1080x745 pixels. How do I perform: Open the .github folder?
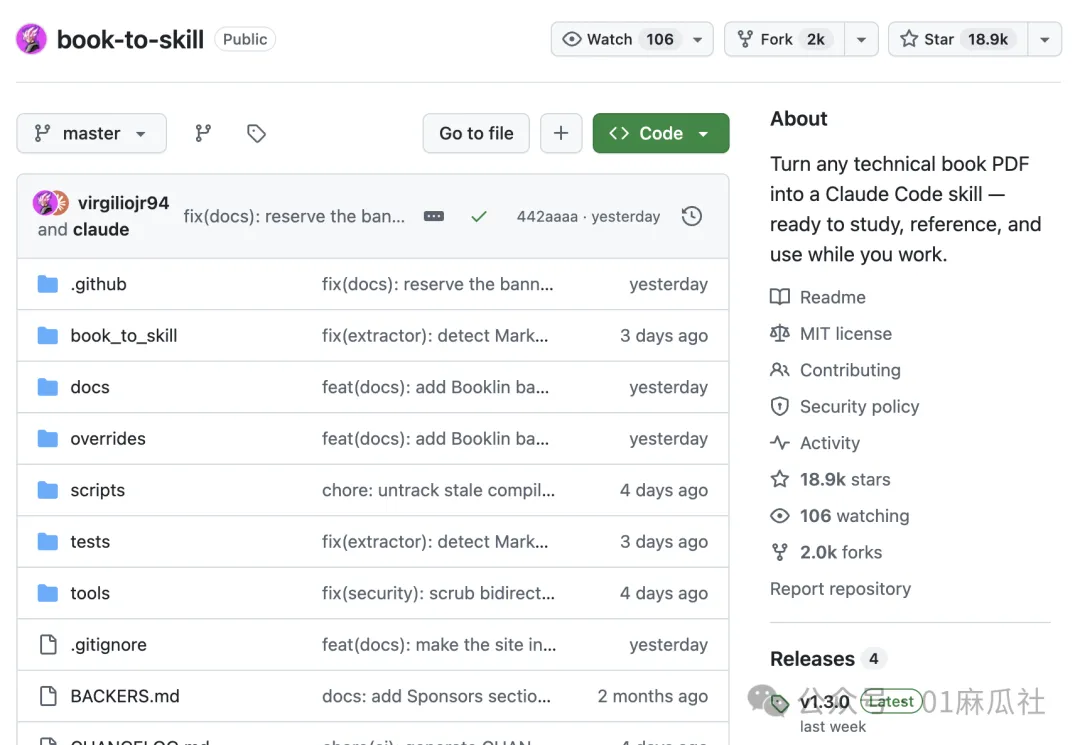pos(98,284)
